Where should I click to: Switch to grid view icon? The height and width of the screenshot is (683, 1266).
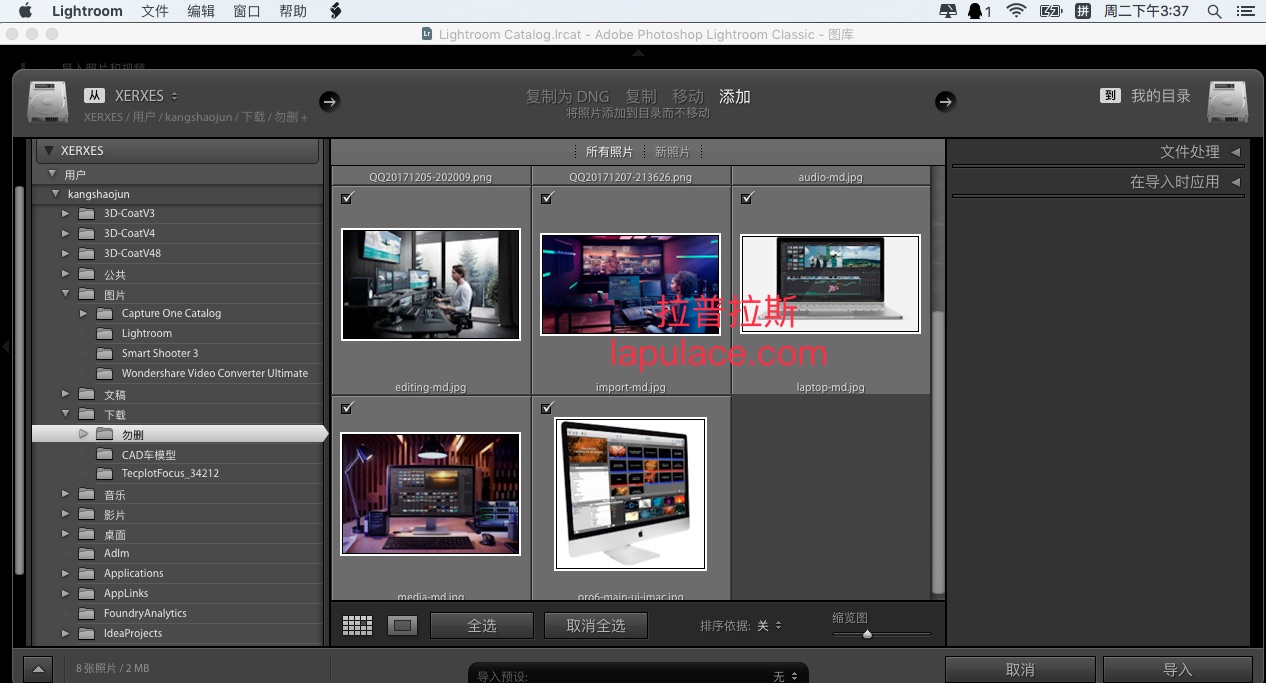357,626
